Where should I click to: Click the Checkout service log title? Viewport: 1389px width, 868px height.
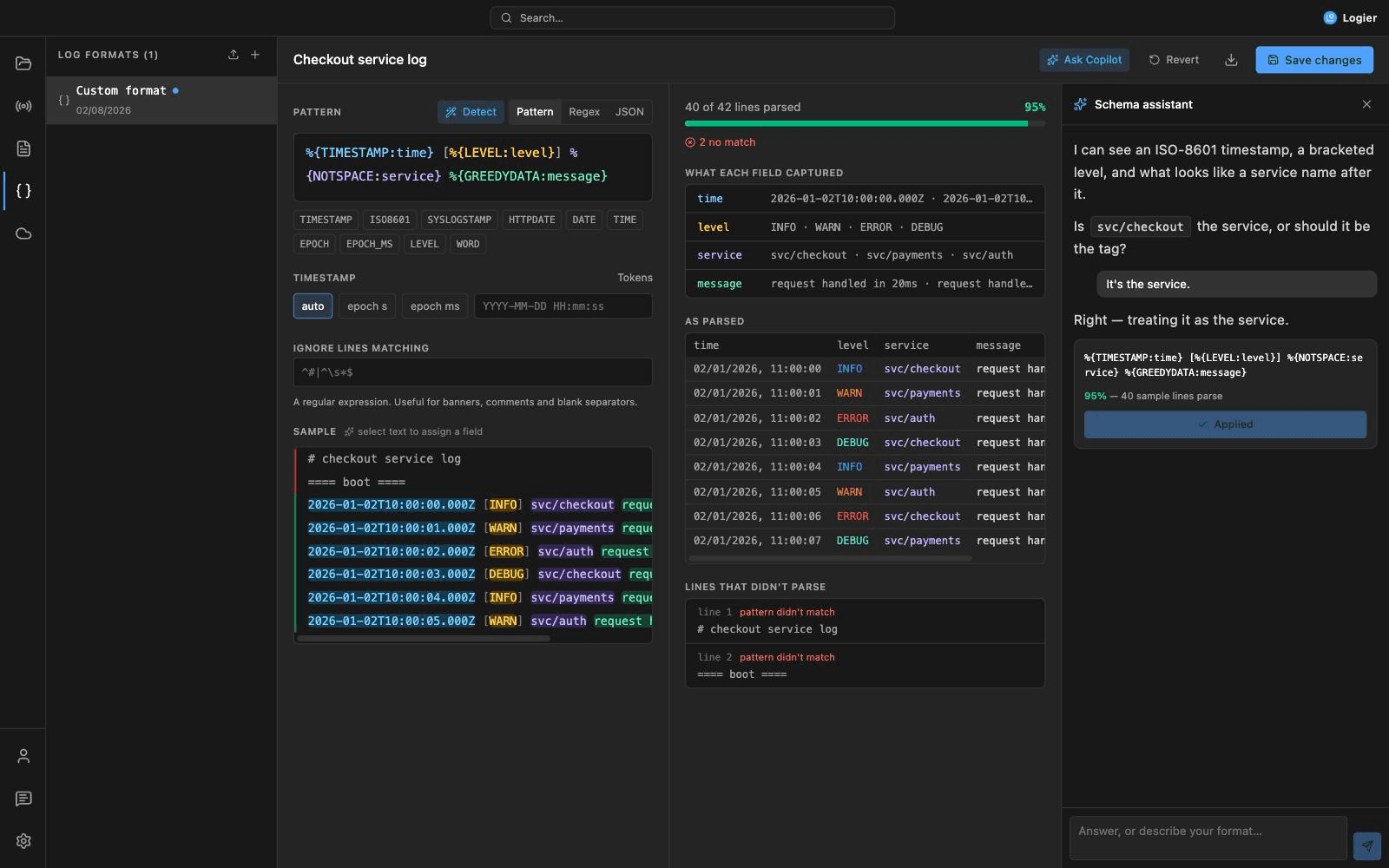click(x=359, y=60)
